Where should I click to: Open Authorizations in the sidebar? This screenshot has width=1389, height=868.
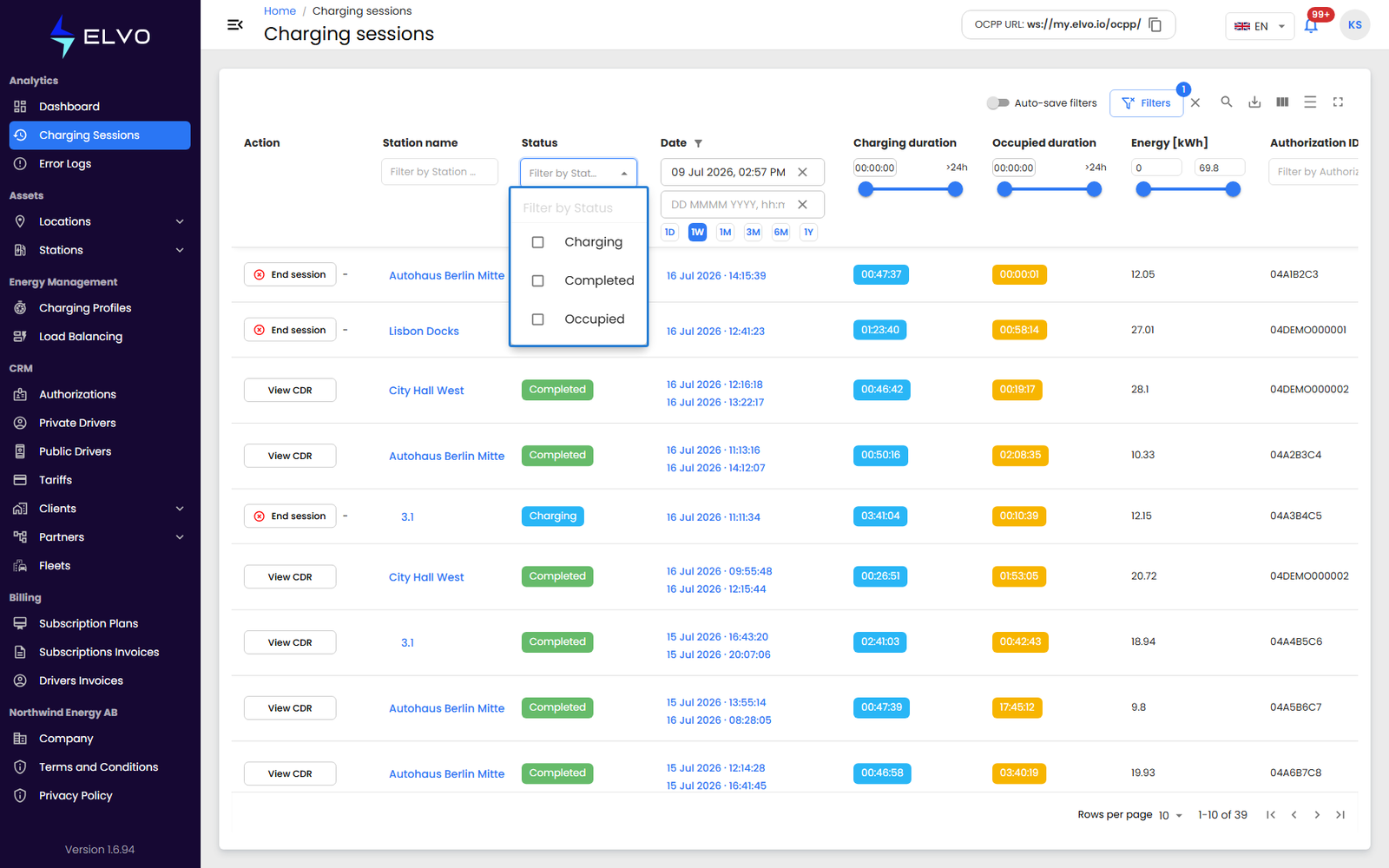point(100,394)
